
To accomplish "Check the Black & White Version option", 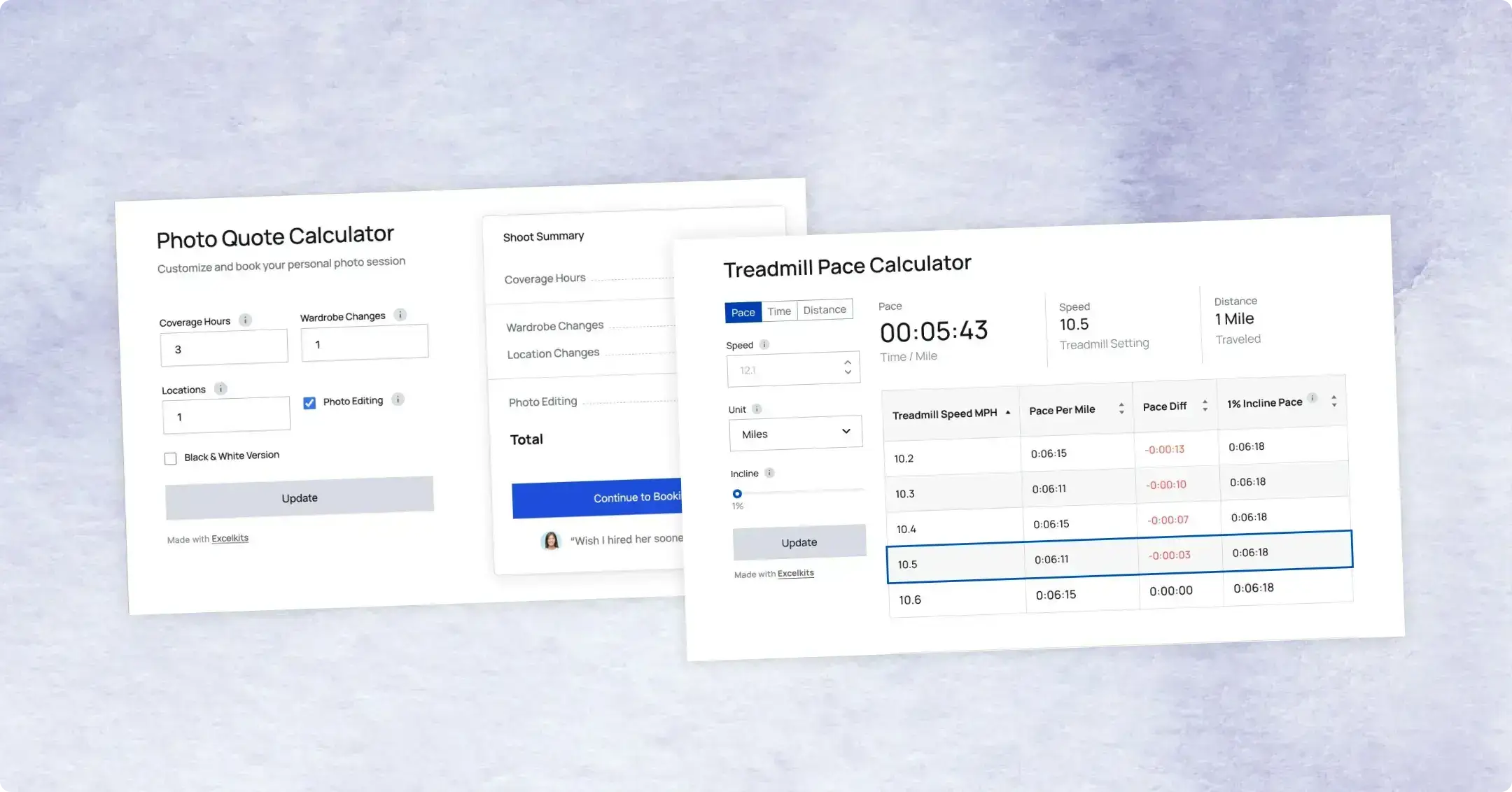I will [170, 458].
